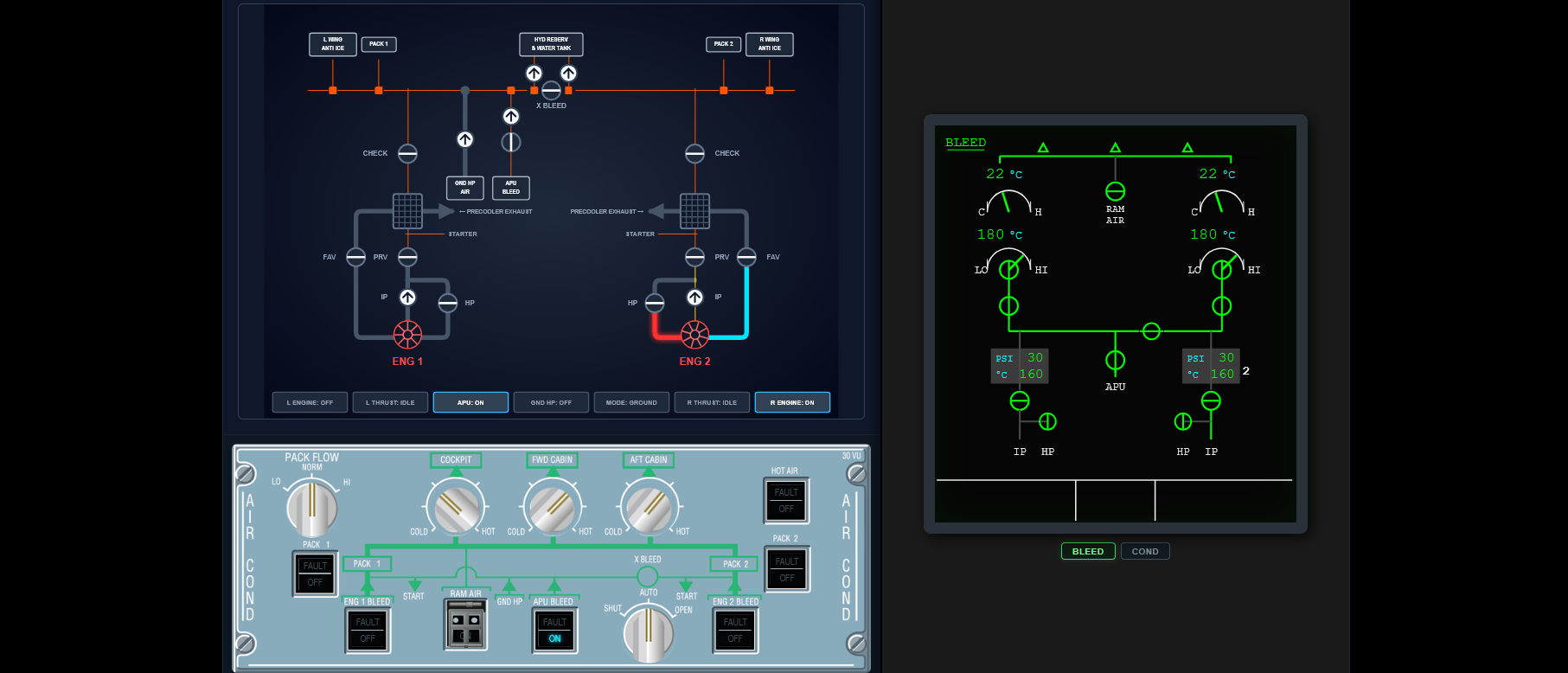Screen dimensions: 1568x673
Task: Click the PACK FLOW rotary selector
Action: [312, 510]
